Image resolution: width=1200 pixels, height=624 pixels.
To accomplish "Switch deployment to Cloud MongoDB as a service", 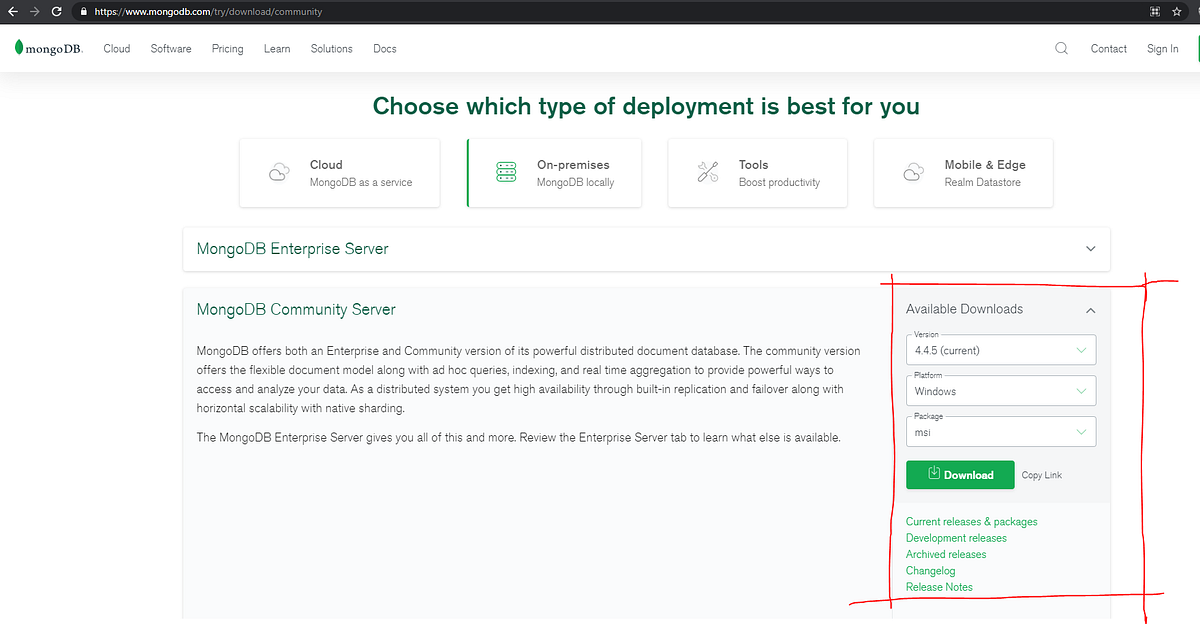I will [x=339, y=172].
